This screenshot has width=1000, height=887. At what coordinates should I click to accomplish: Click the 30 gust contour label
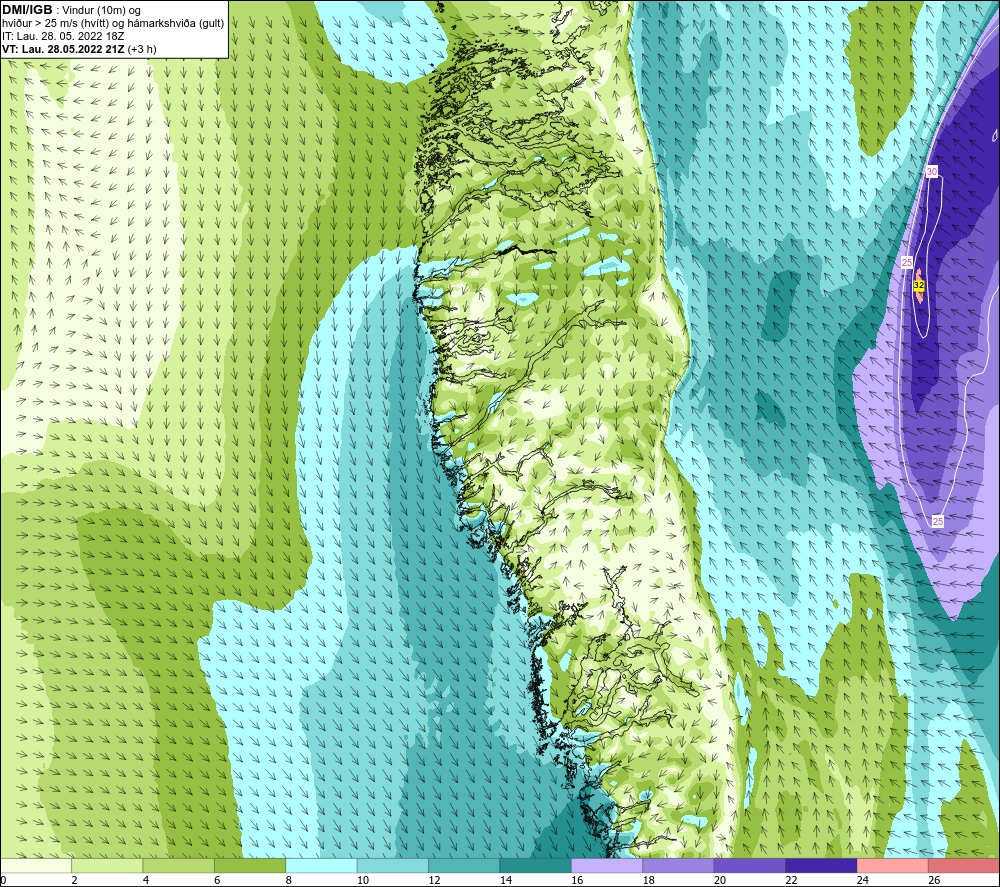(932, 172)
